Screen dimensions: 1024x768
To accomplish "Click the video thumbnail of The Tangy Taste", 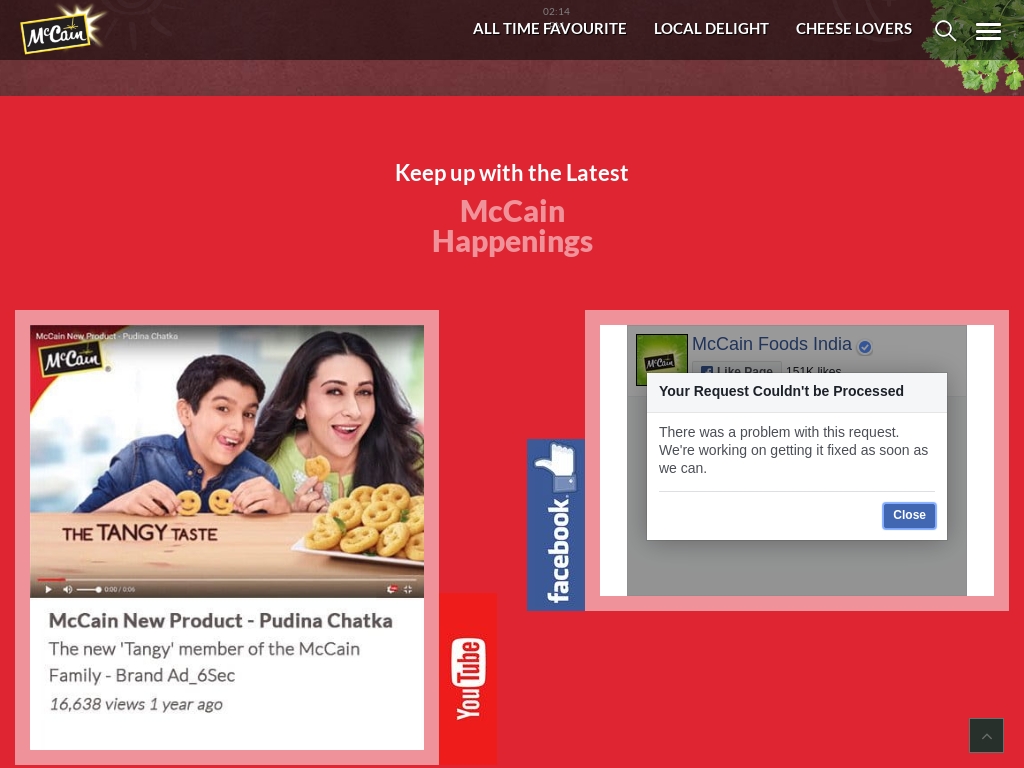I will coord(227,461).
